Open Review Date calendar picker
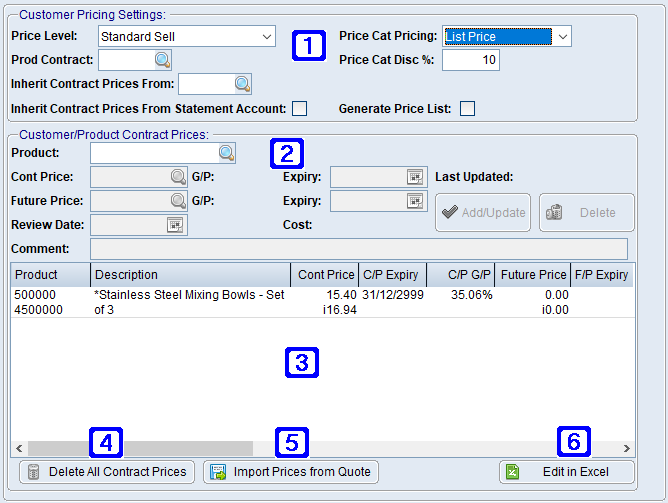 175,225
